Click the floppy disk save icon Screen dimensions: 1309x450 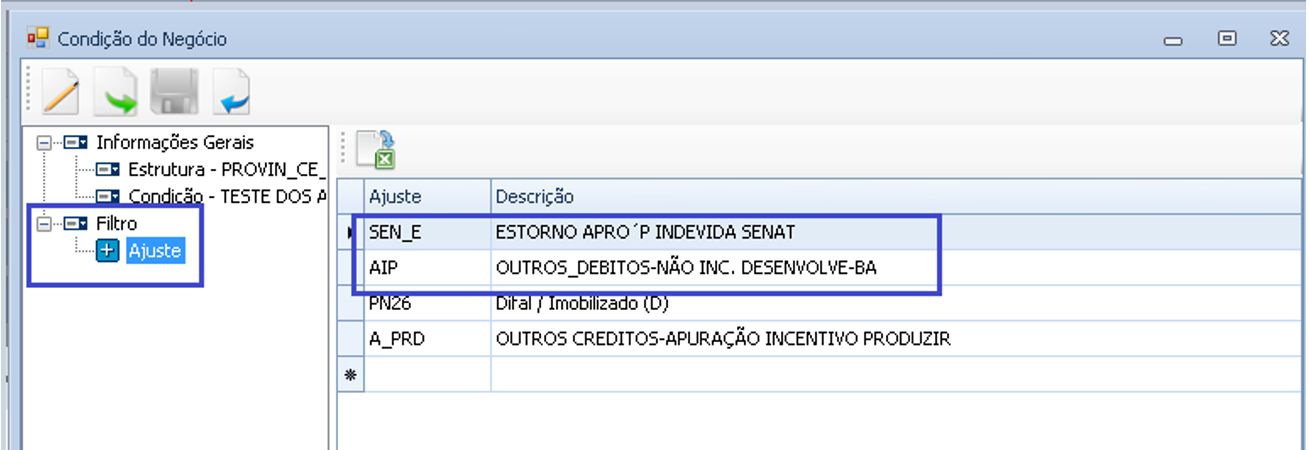tap(174, 92)
